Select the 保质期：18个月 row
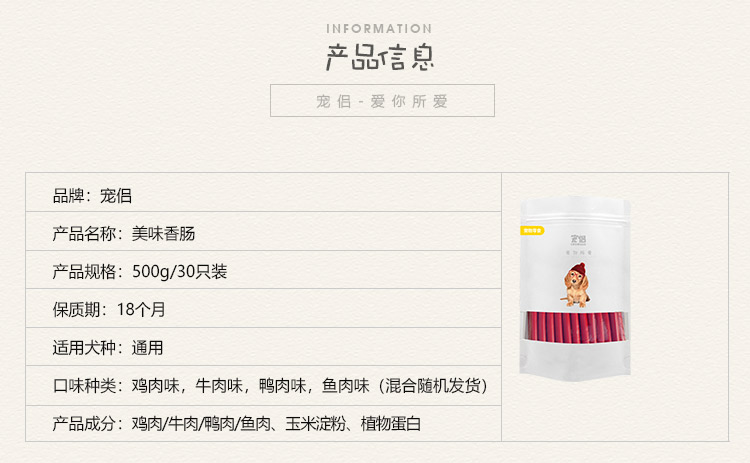 click(x=263, y=309)
